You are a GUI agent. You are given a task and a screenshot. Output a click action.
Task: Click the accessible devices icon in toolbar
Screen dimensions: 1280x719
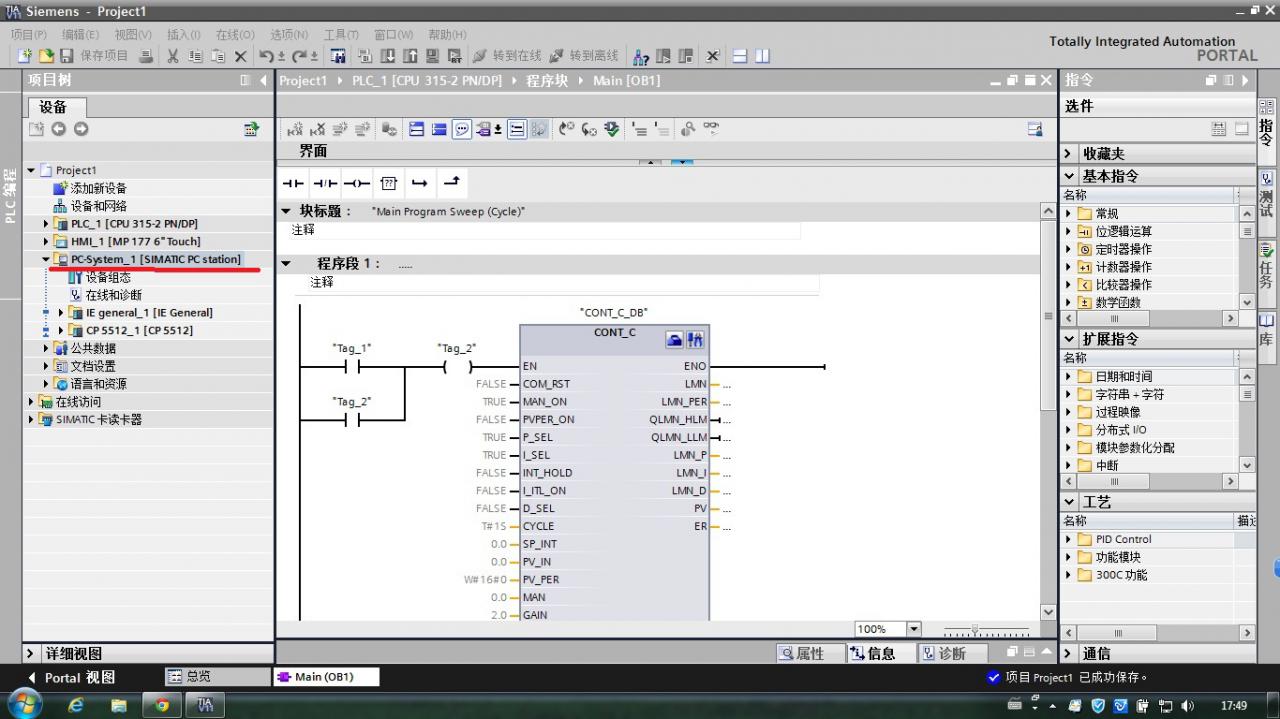click(642, 56)
